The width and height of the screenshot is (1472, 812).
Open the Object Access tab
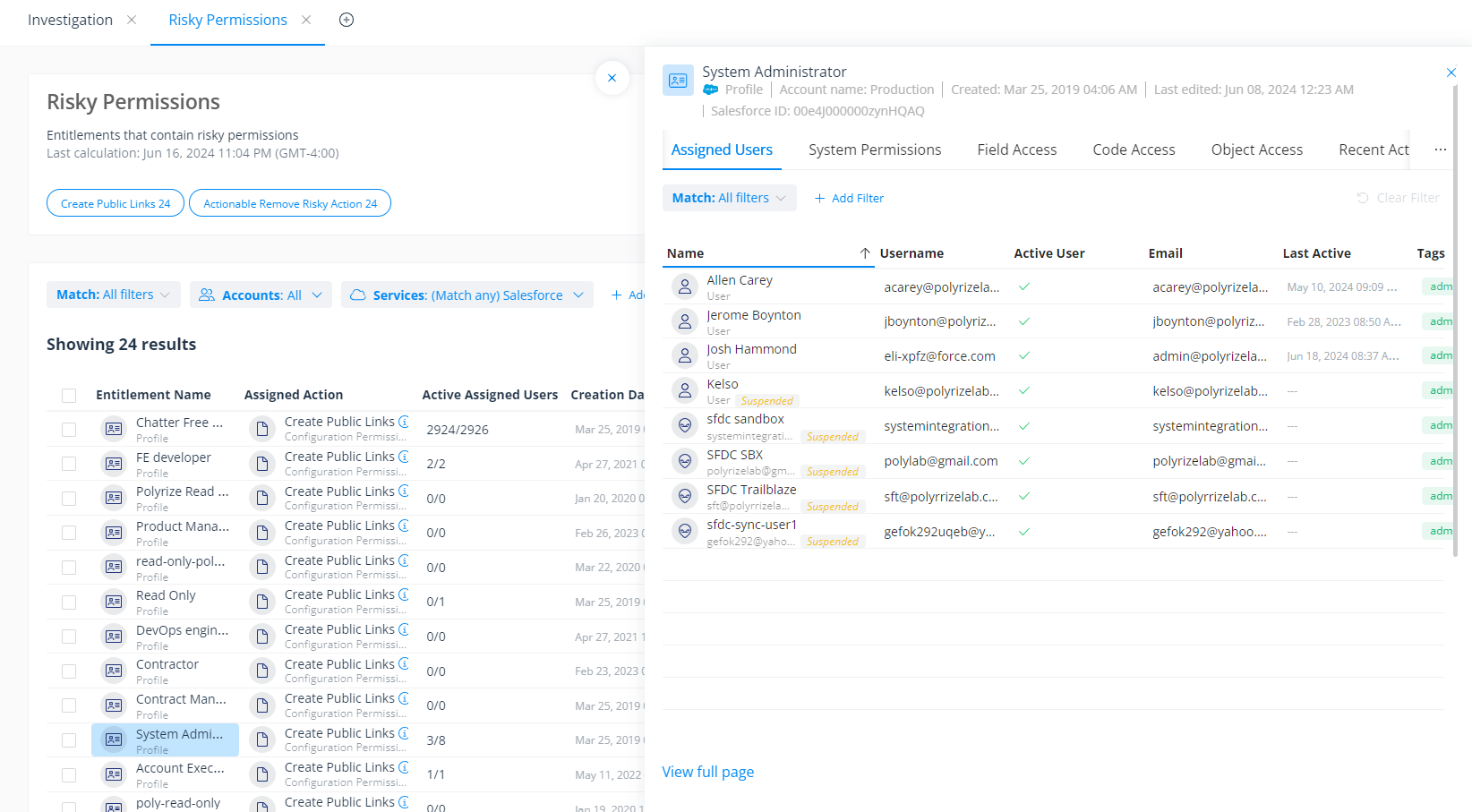coord(1257,150)
